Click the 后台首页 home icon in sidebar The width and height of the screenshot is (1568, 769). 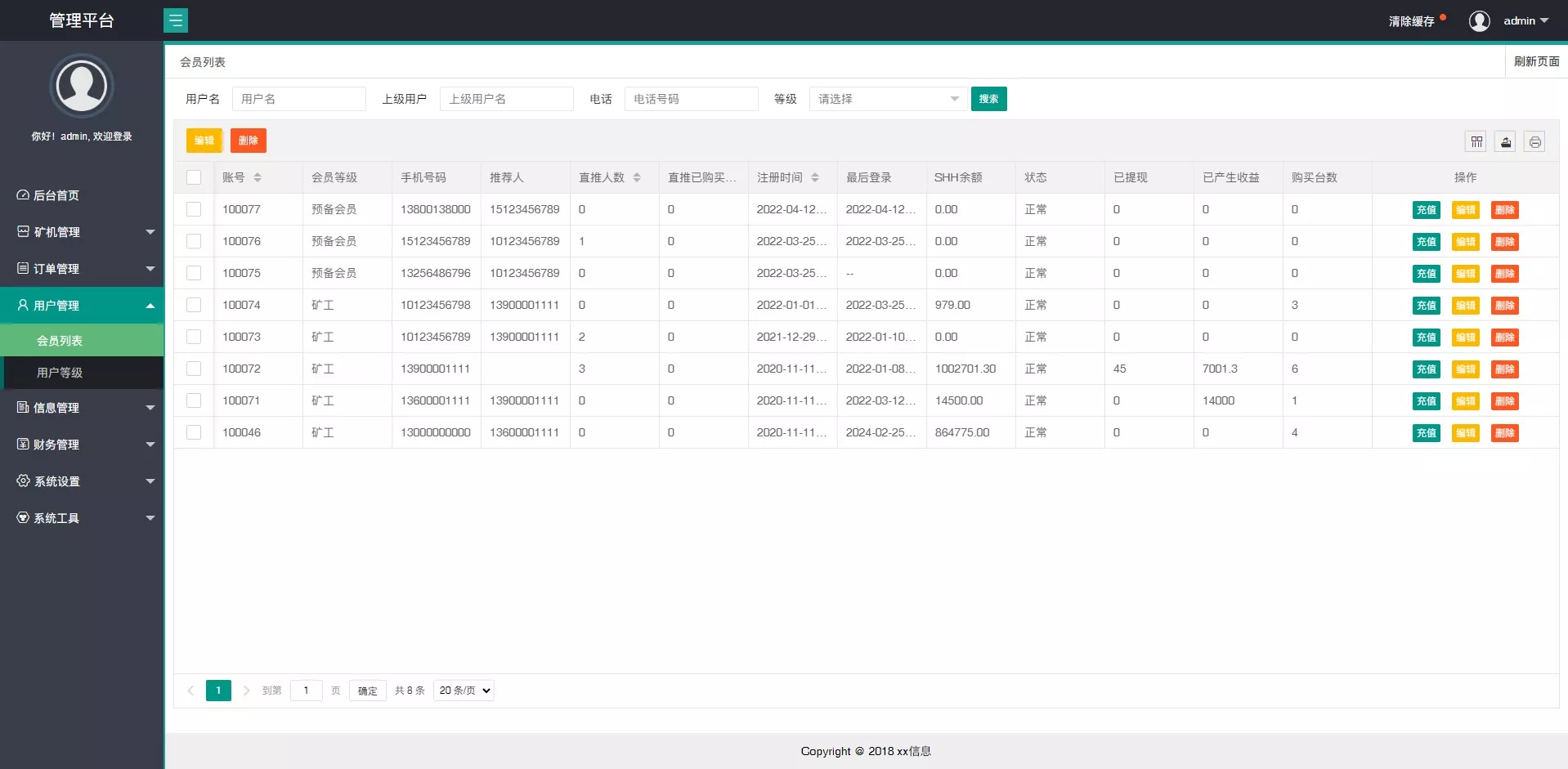pos(21,194)
